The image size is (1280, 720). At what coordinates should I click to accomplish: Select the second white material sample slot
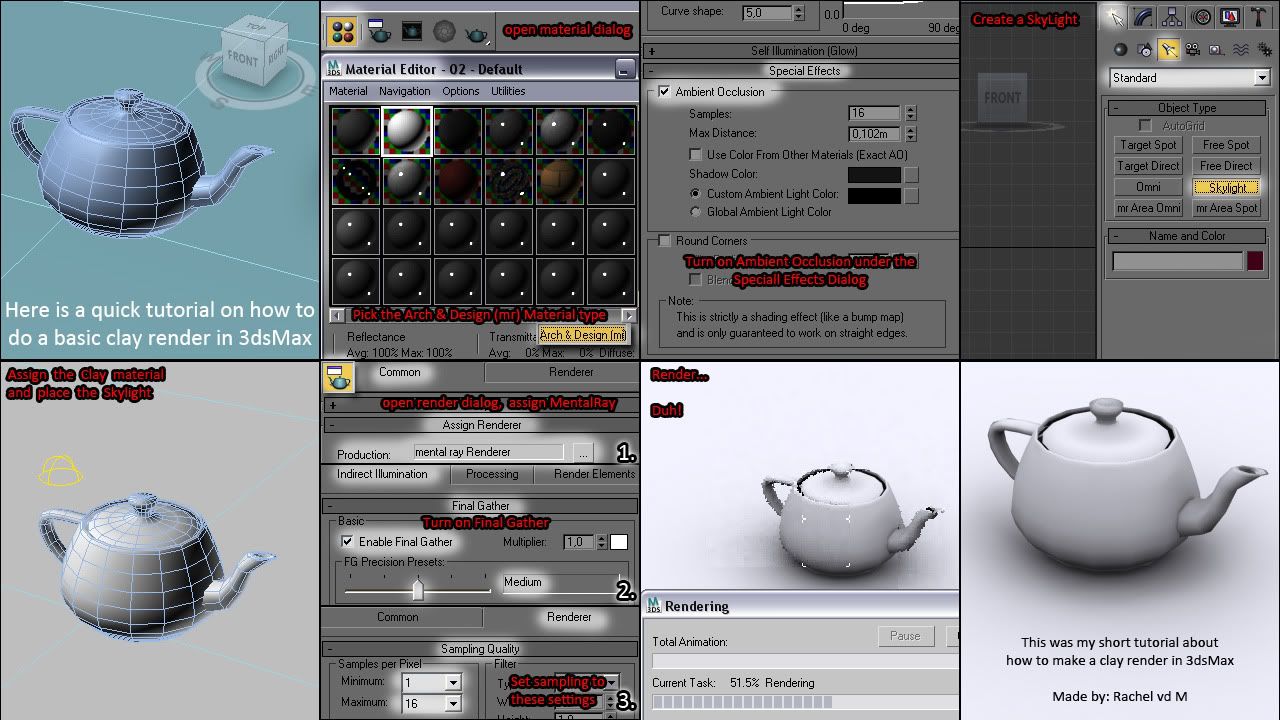407,130
